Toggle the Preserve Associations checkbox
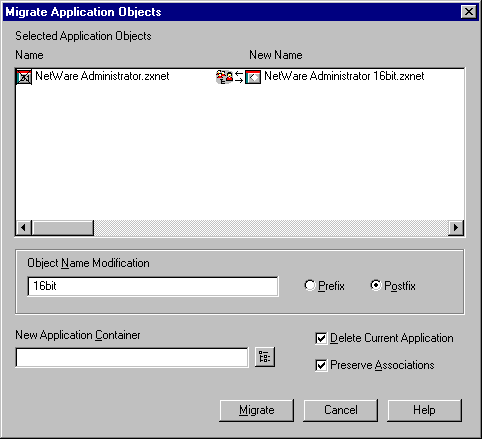The image size is (482, 439). pos(321,365)
